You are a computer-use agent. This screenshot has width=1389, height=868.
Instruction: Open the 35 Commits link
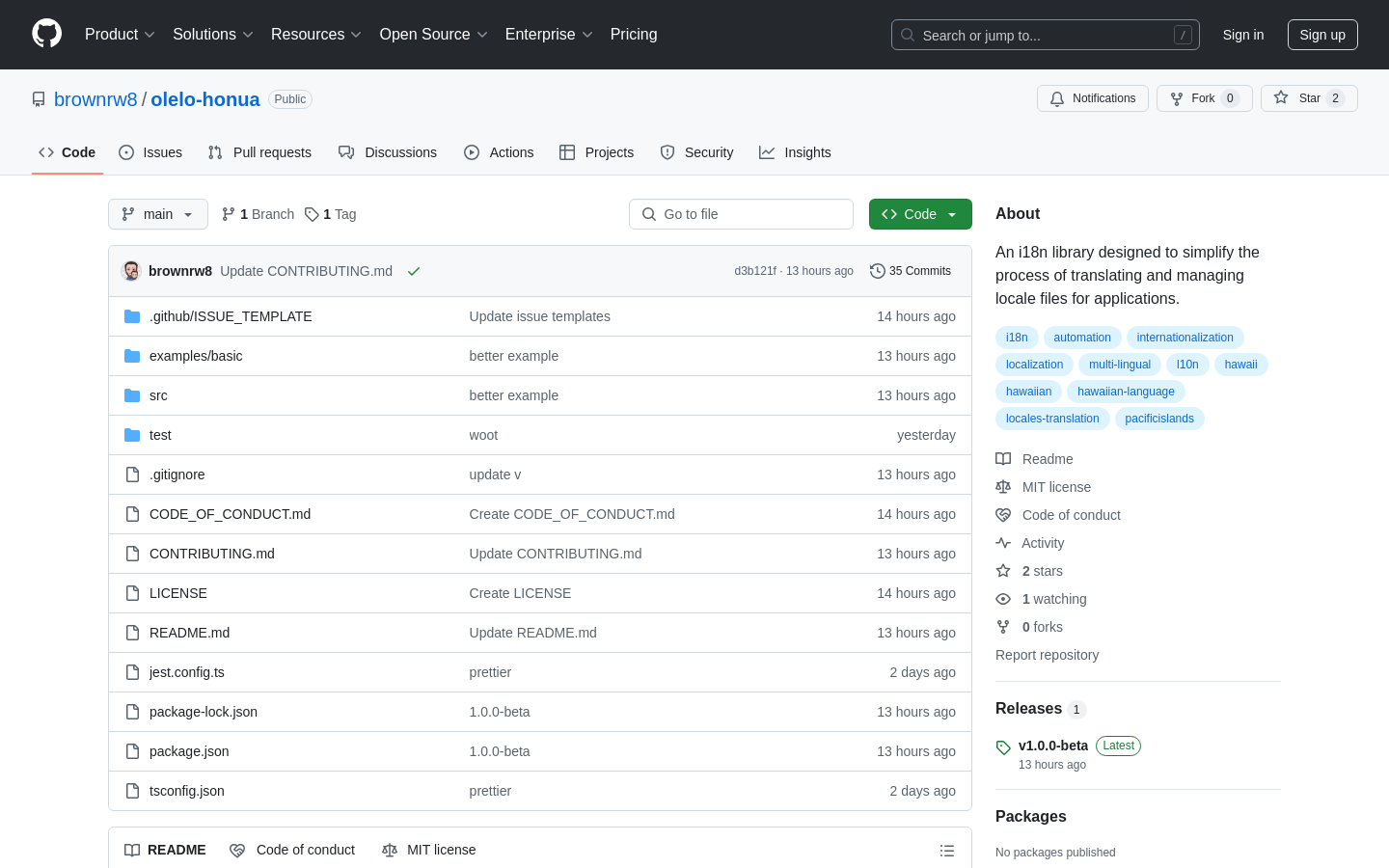coord(911,271)
